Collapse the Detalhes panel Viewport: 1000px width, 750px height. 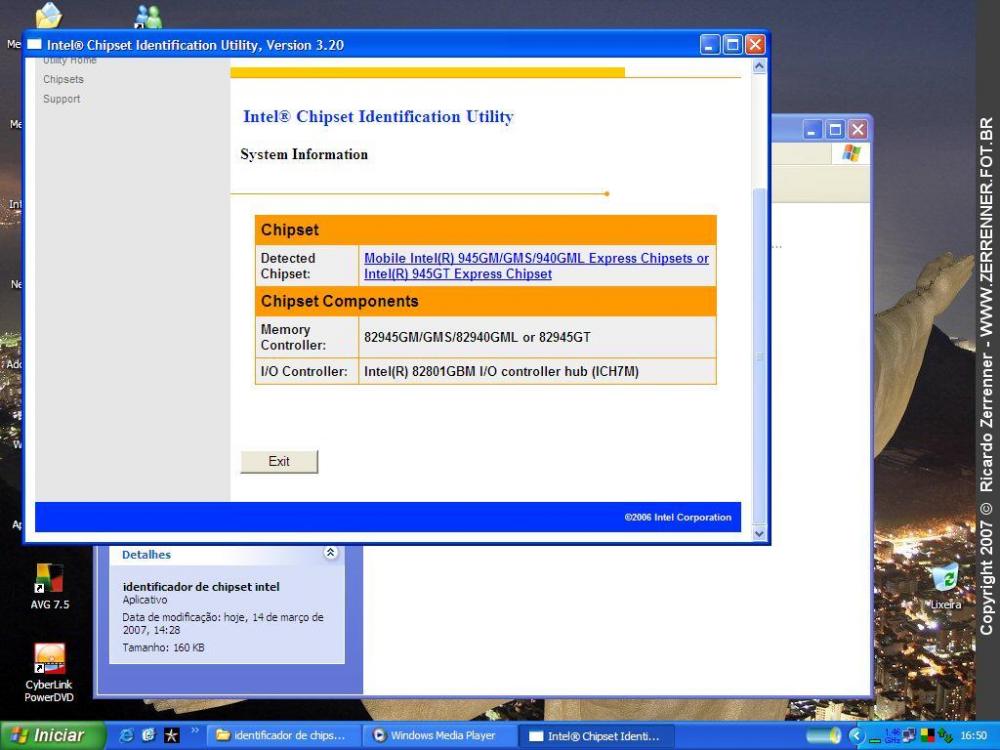331,553
